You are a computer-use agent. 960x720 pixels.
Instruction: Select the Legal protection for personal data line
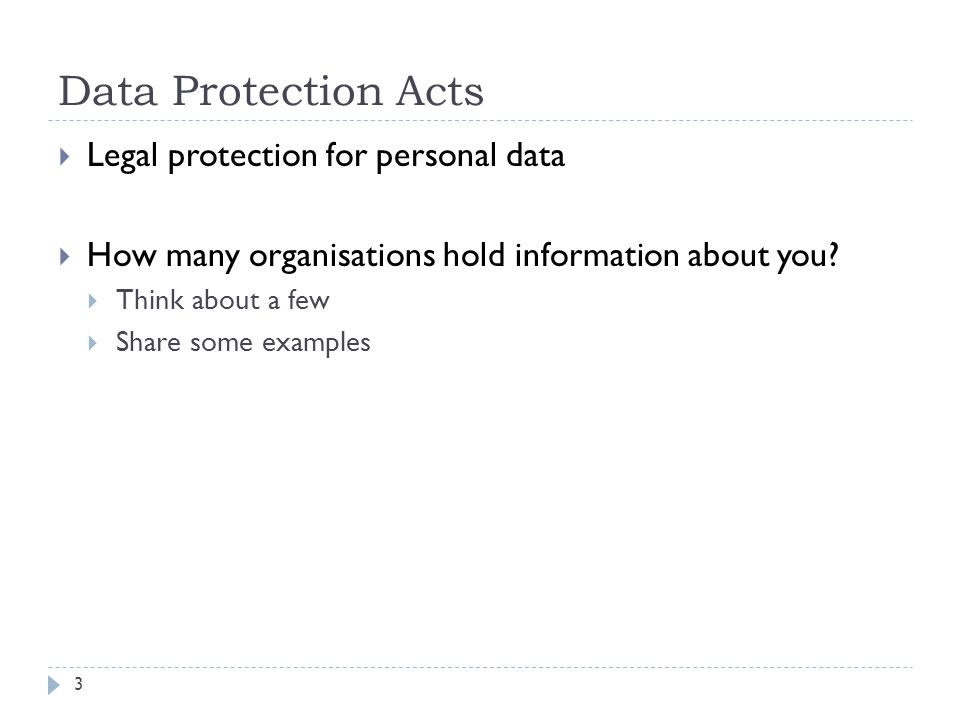click(x=326, y=156)
